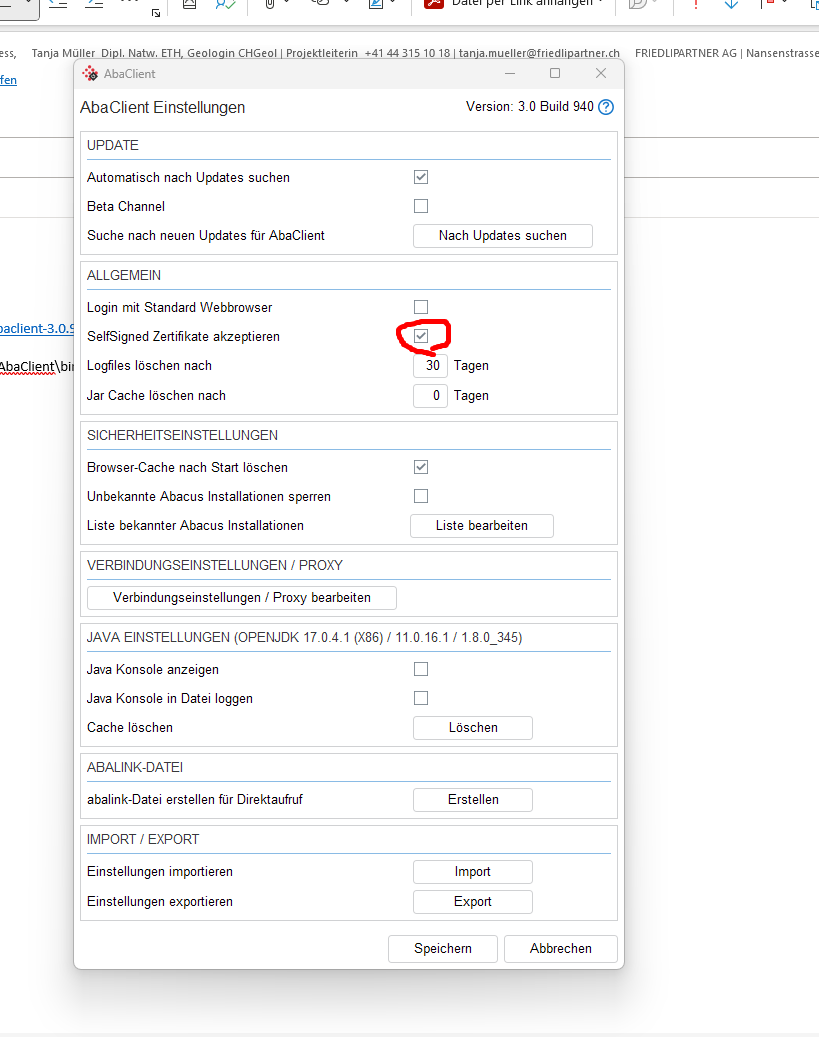This screenshot has height=1037, width=819.
Task: Set low importance arrow in Outlook ribbon
Action: pyautogui.click(x=731, y=4)
